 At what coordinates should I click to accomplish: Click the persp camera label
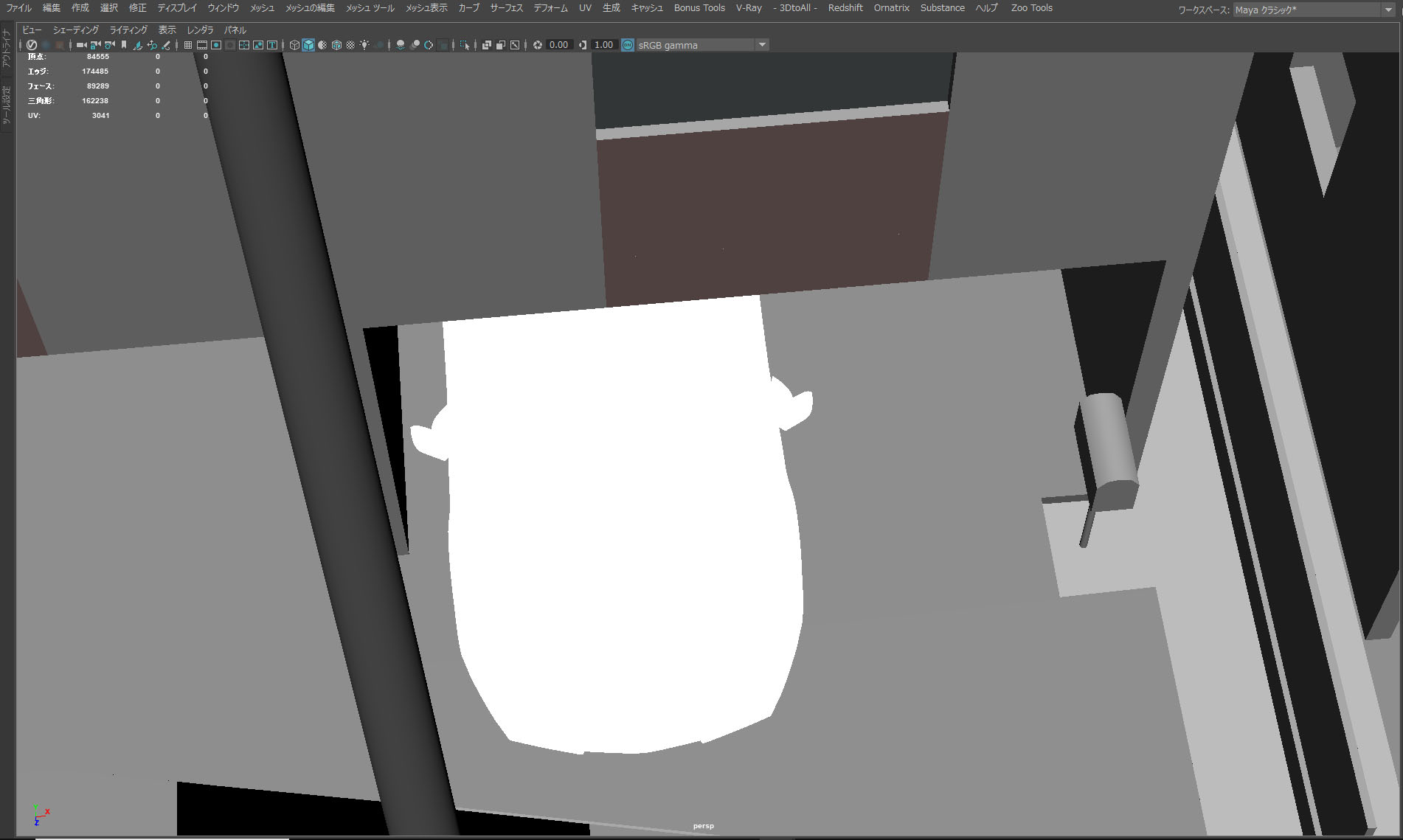tap(703, 826)
